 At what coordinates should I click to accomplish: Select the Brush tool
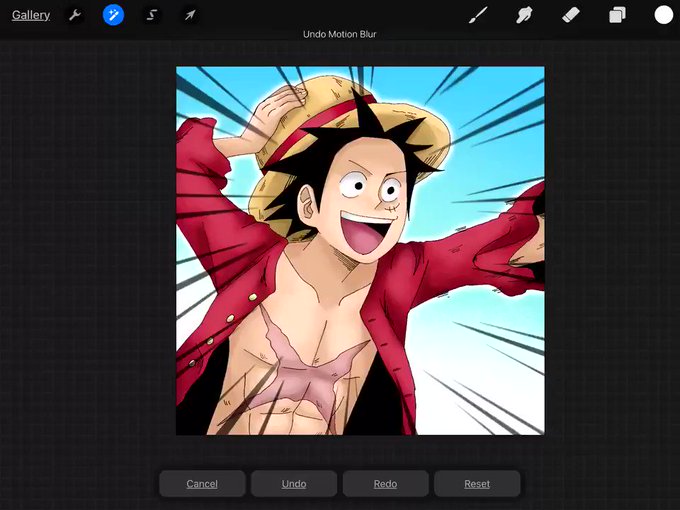(478, 15)
